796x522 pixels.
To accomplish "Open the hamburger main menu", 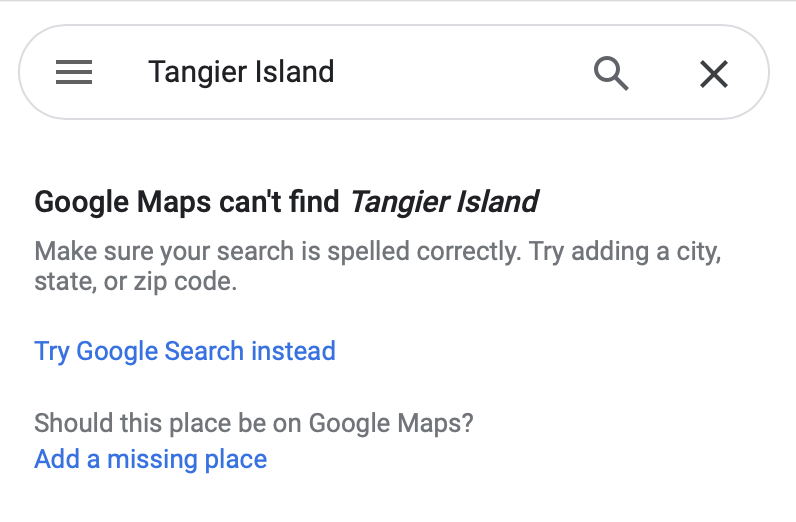I will tap(74, 73).
